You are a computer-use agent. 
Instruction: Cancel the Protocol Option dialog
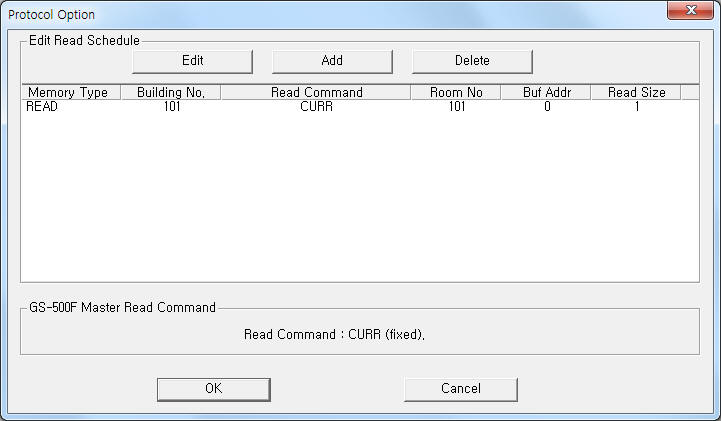click(460, 388)
